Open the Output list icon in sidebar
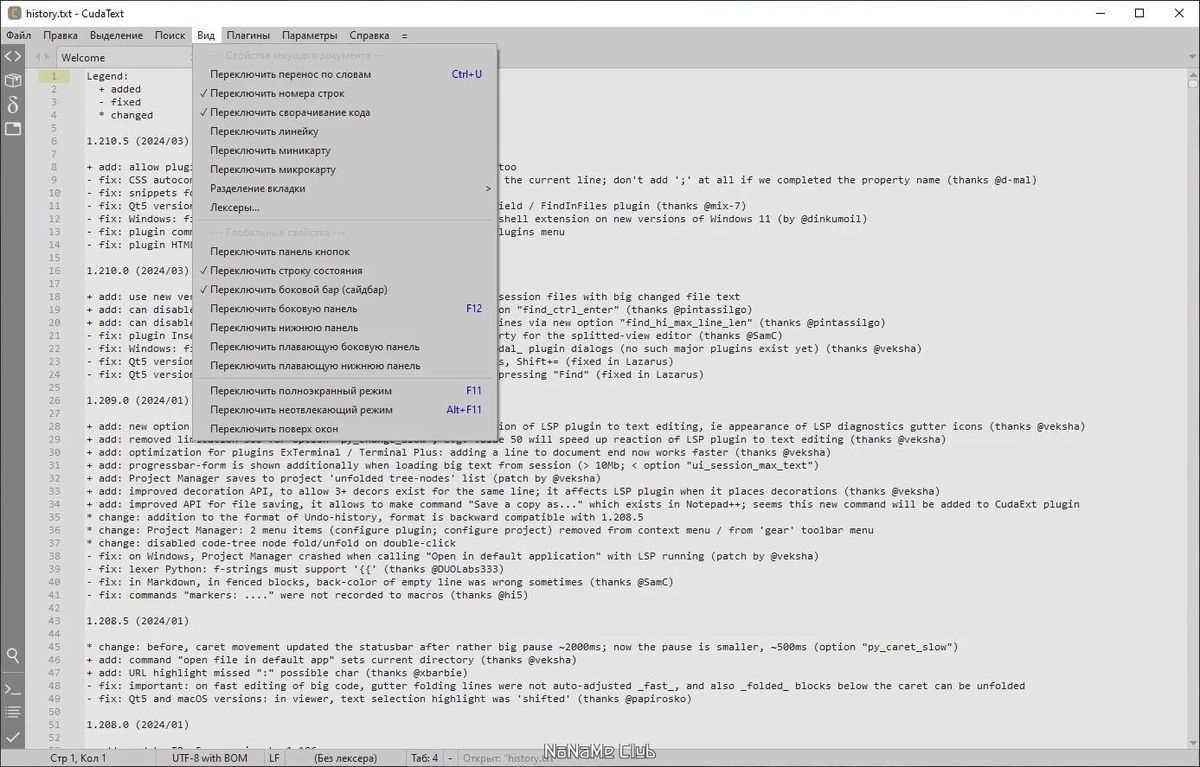Screen dimensions: 1200x767 tap(13, 712)
